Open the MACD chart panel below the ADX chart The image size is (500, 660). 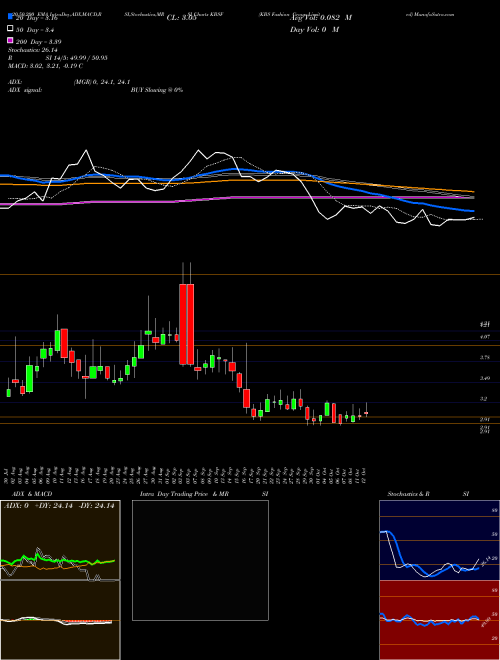[60, 620]
